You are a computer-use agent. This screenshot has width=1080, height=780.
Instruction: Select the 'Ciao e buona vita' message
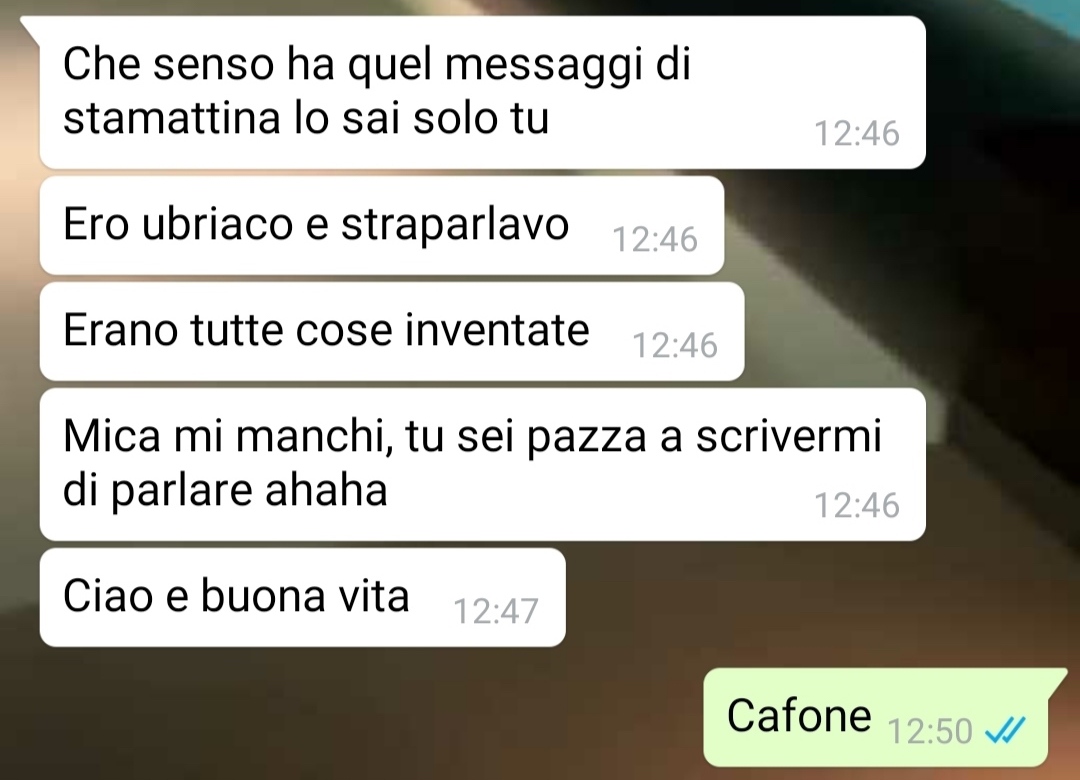[303, 597]
